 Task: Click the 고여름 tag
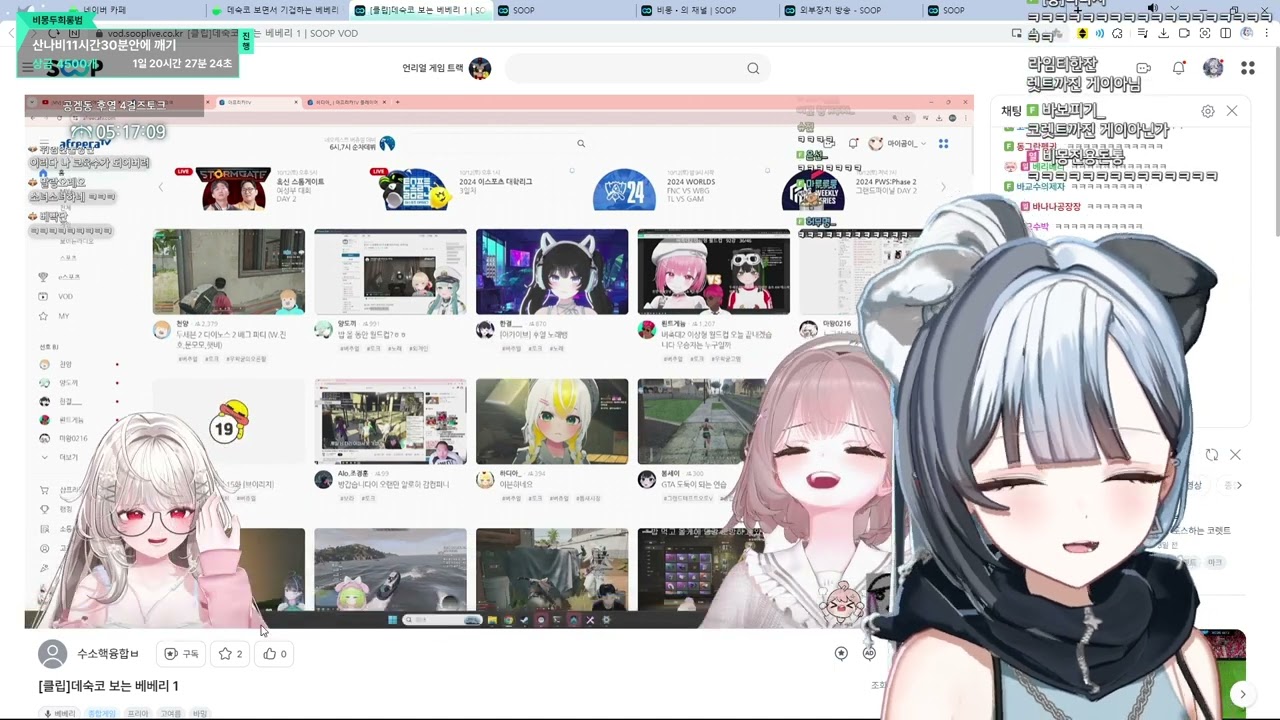click(170, 714)
